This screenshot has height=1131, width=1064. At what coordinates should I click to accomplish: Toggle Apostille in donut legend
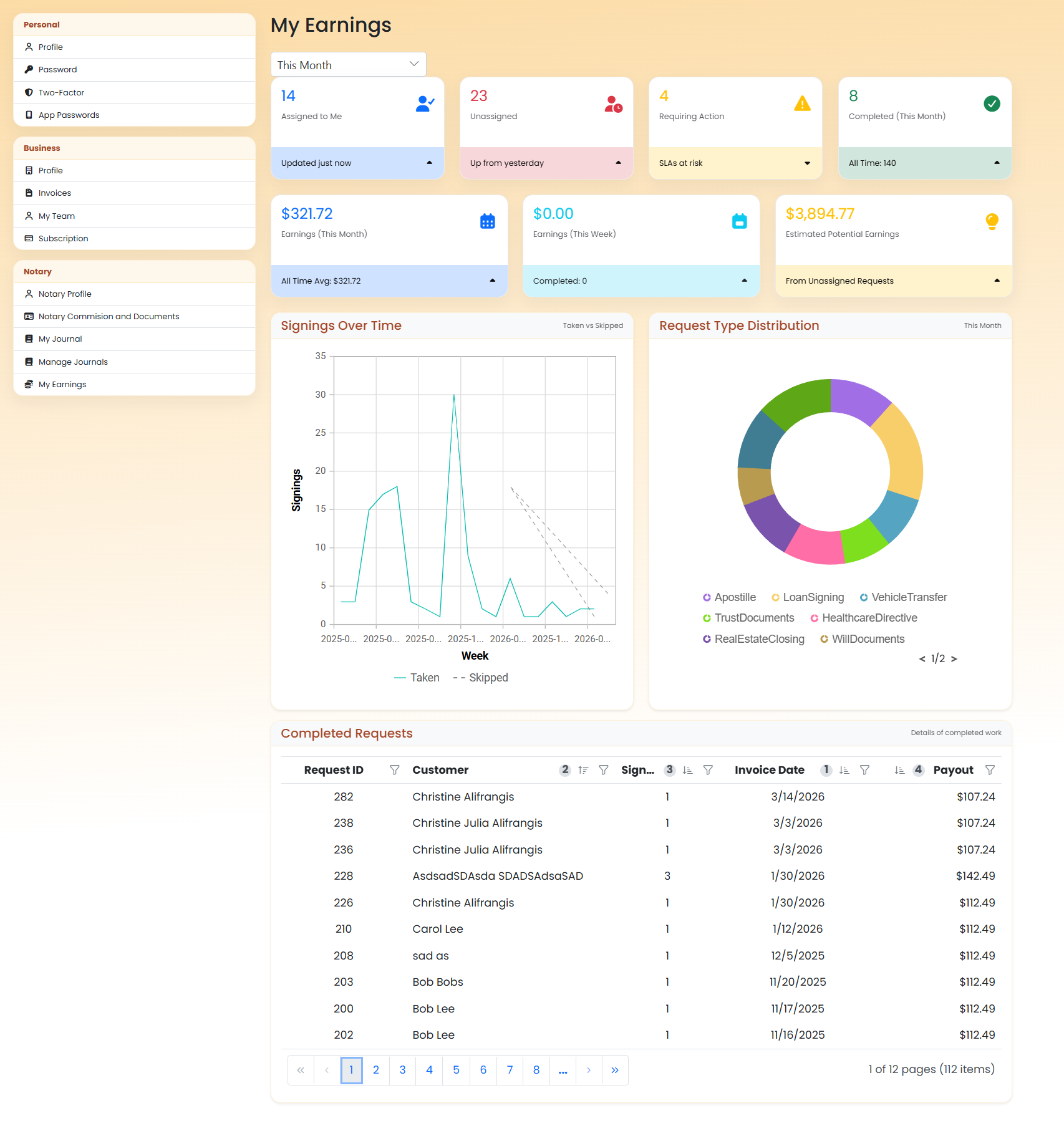(729, 597)
